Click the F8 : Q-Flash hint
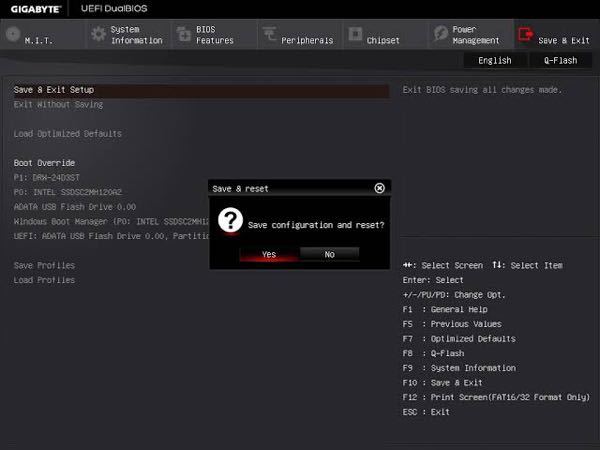Screen dimensions: 600x450 434,353
